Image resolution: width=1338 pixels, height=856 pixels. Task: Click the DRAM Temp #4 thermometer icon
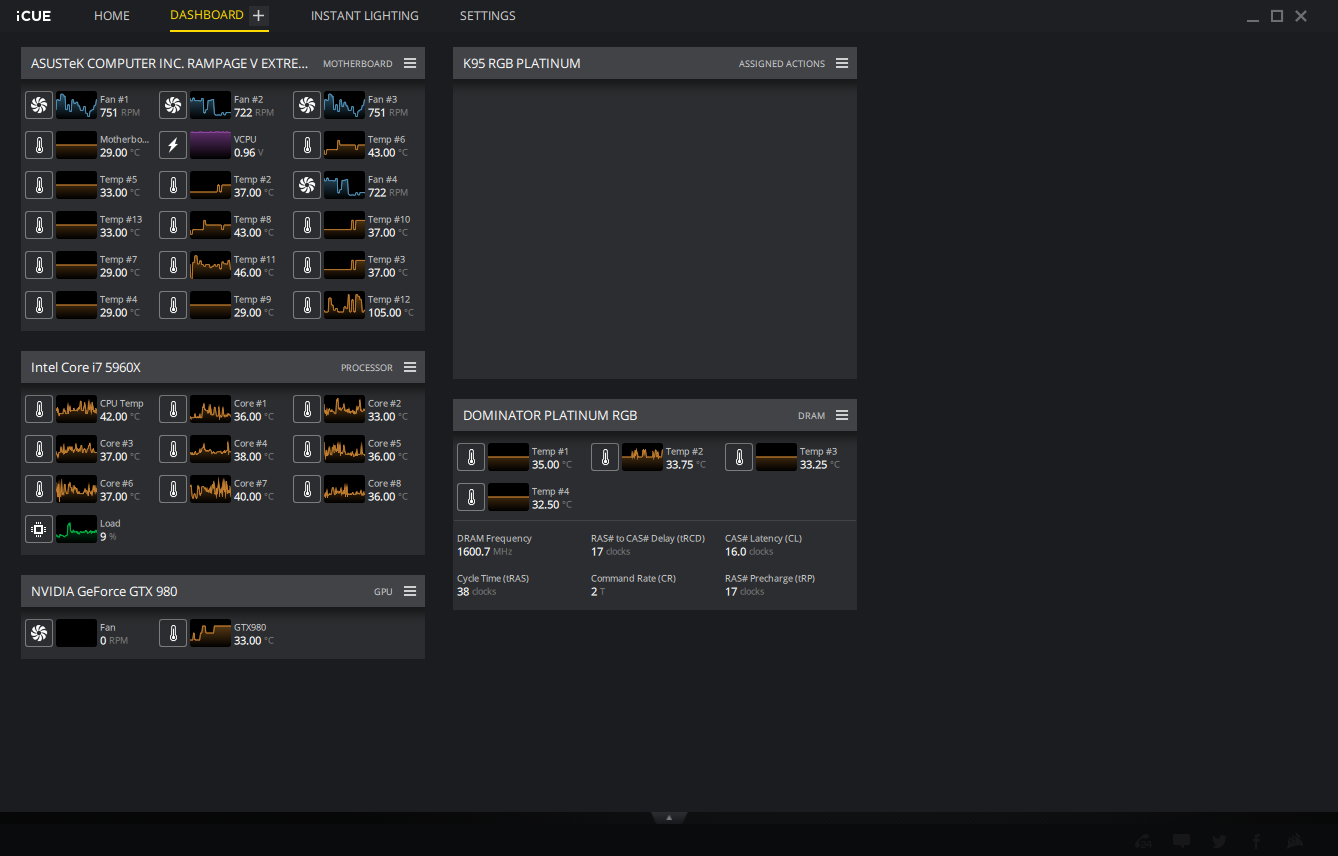tap(471, 497)
